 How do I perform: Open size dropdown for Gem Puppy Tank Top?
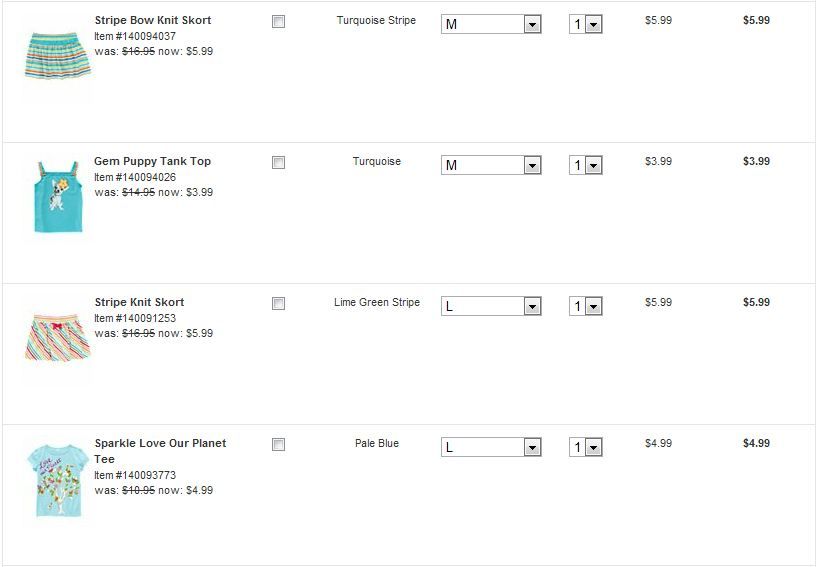click(x=490, y=165)
